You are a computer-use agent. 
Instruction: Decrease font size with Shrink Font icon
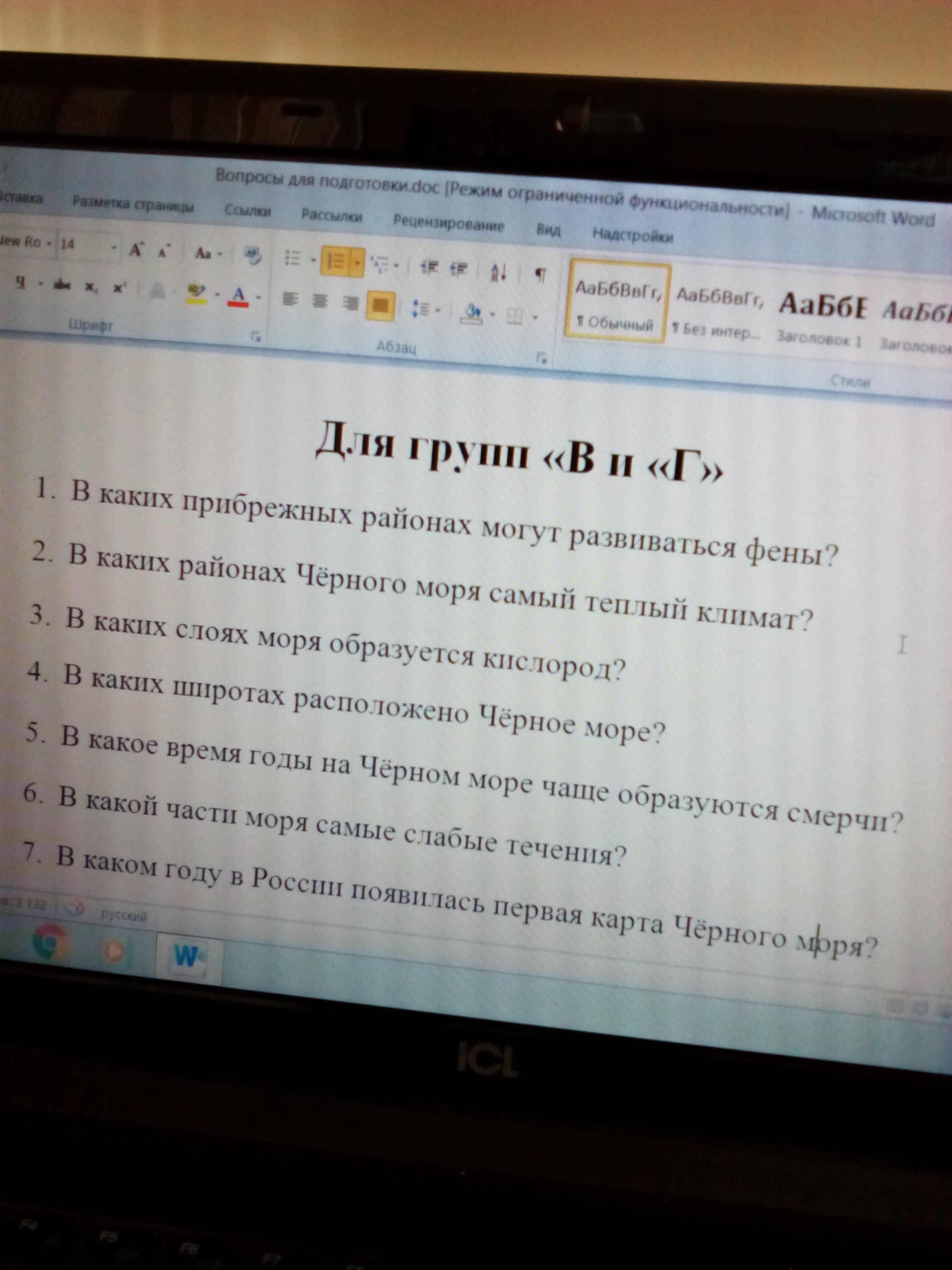164,252
